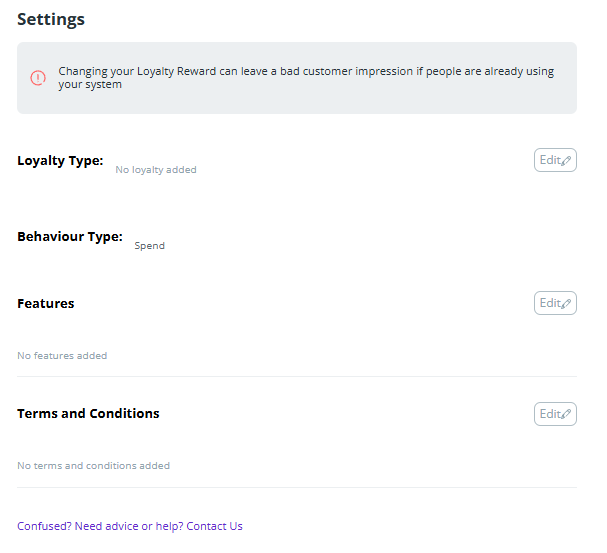The height and width of the screenshot is (553, 607).
Task: Click the 'Confused? Need advice or help?' text
Action: click(100, 526)
